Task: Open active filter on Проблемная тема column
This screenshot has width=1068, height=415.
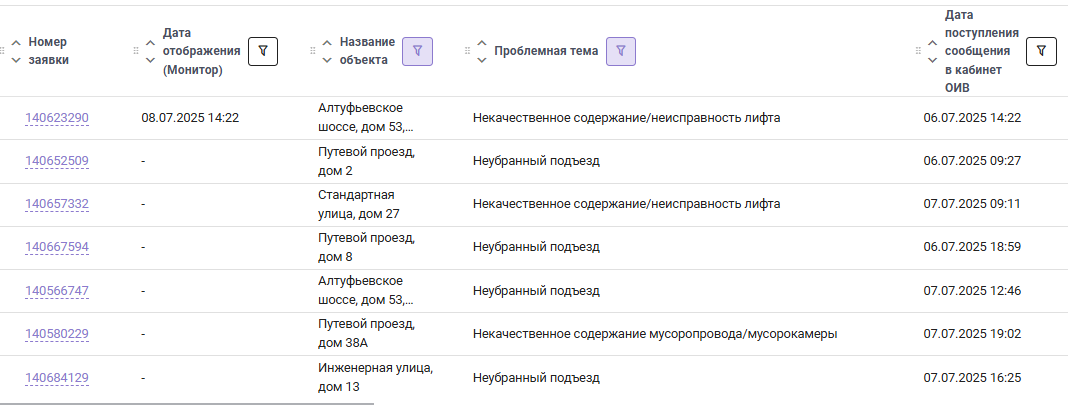Action: [x=621, y=51]
